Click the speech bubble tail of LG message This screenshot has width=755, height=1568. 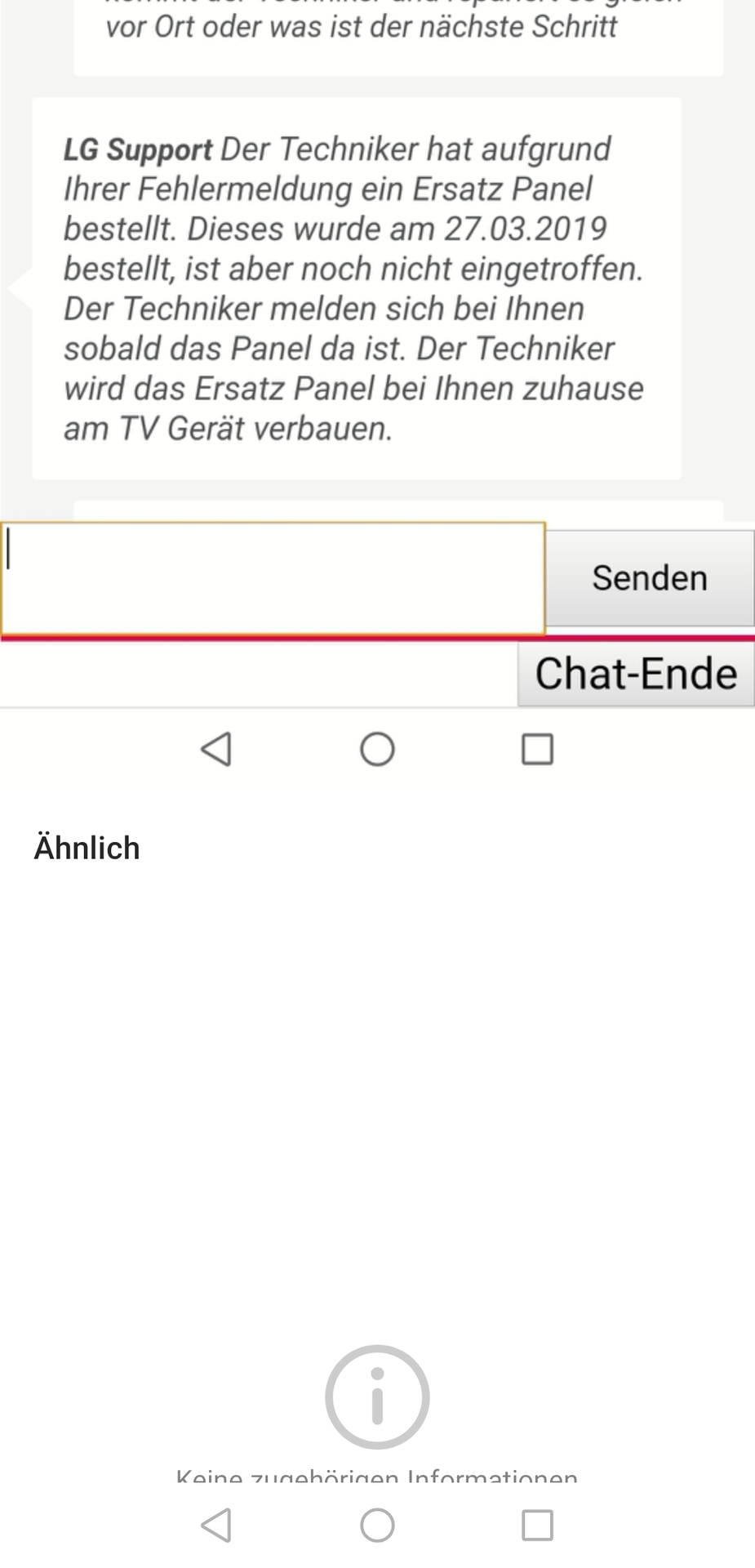20,287
